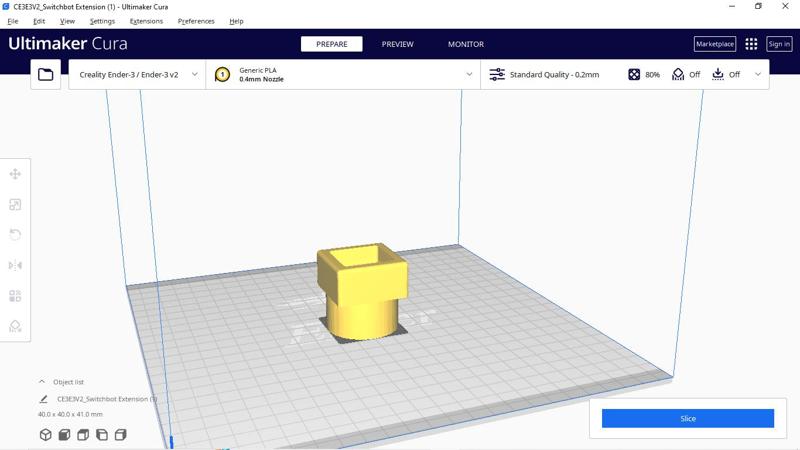Open the Edit menu
800x450 pixels.
coord(39,21)
